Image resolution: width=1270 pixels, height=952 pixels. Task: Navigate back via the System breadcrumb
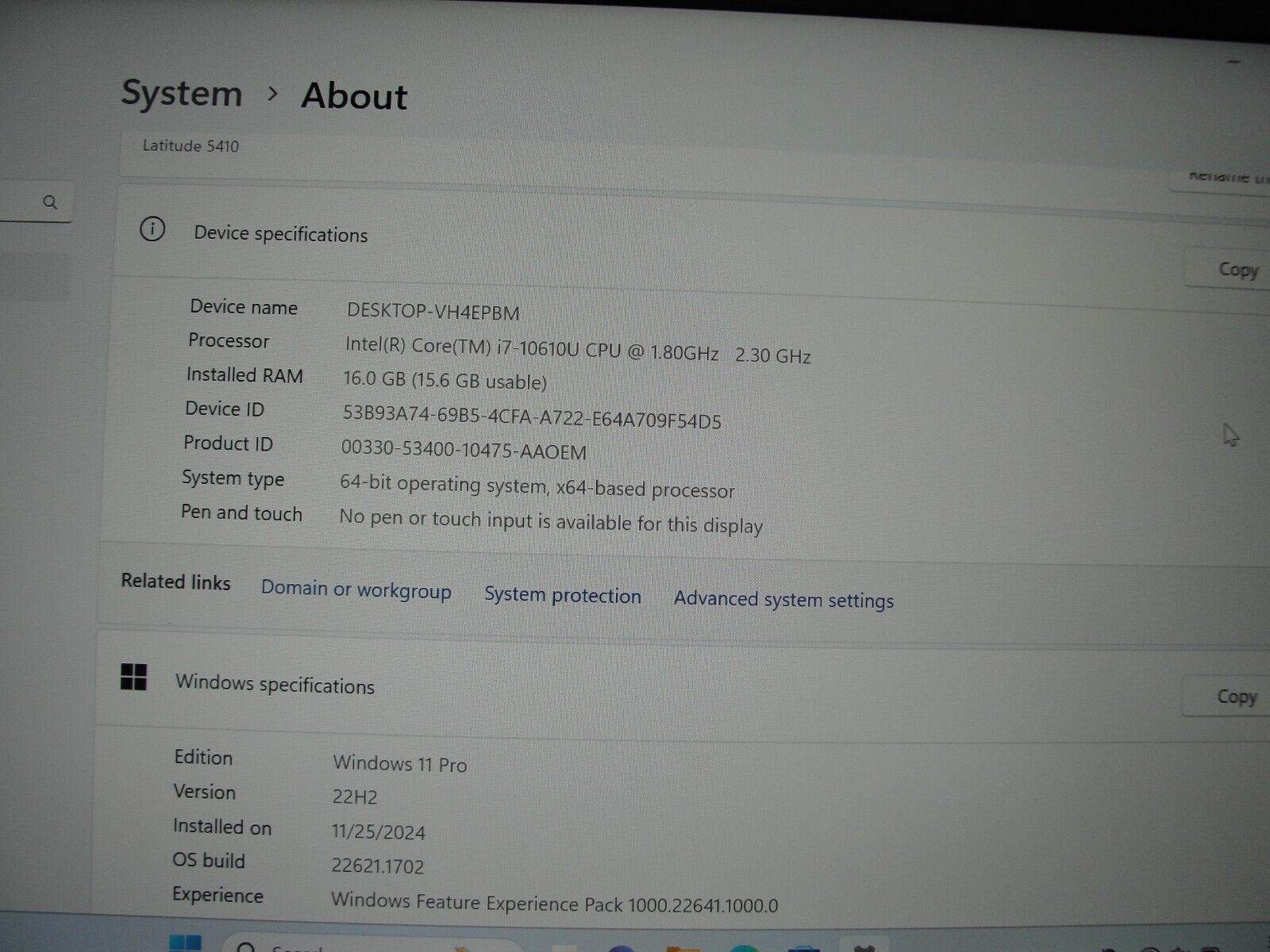click(182, 93)
